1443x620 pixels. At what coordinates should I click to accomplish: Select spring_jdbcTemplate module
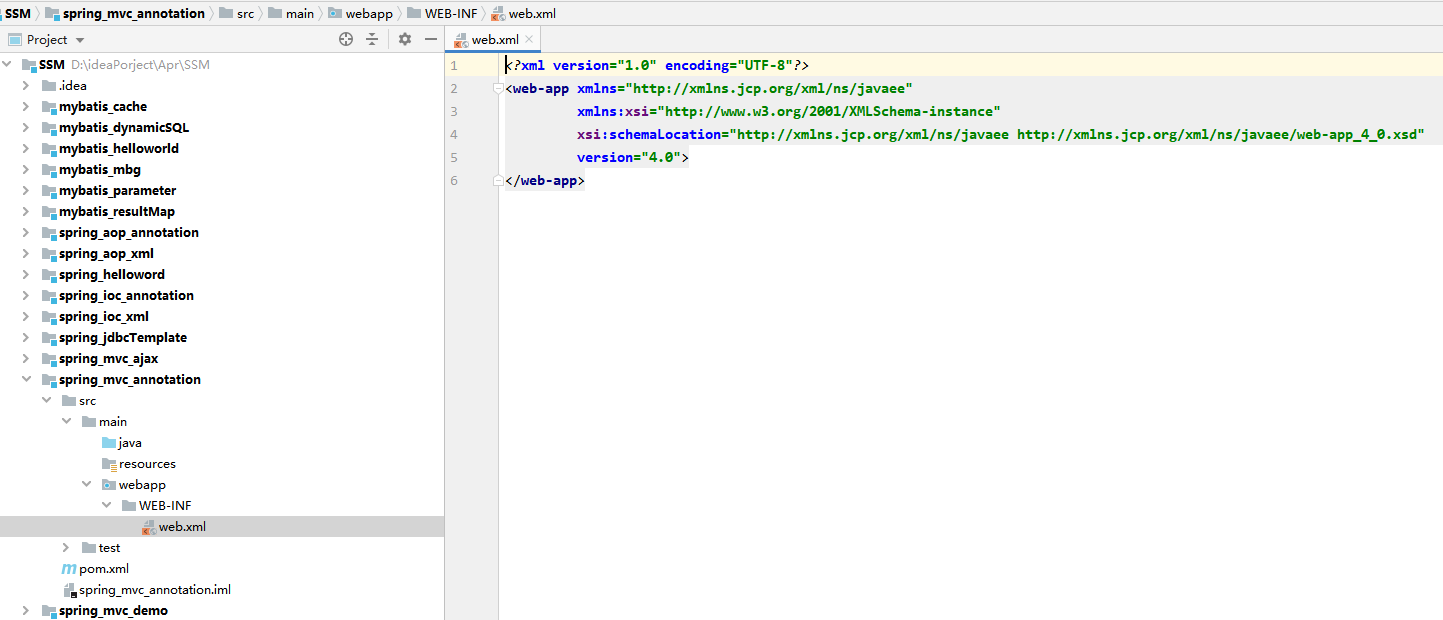(123, 337)
